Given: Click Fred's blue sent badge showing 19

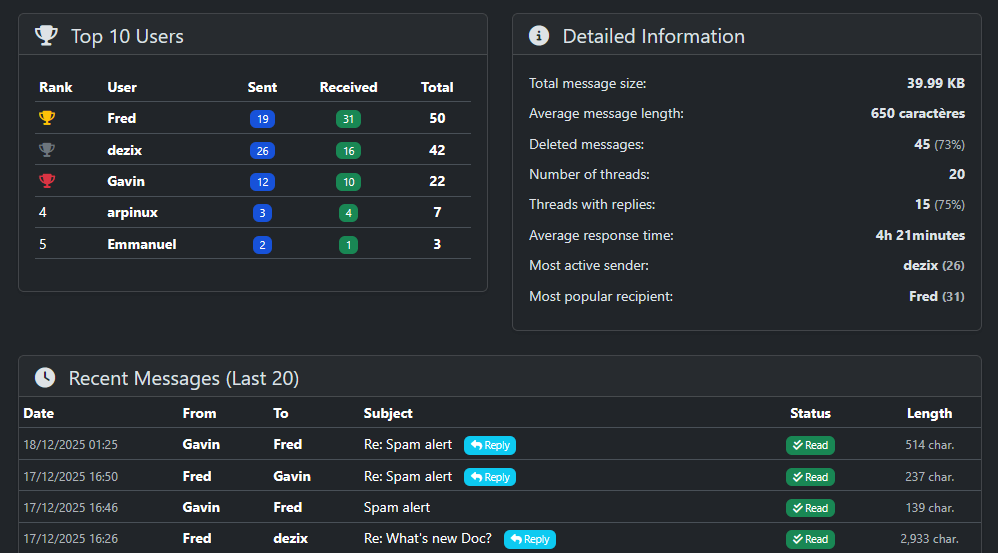Looking at the screenshot, I should coord(262,119).
